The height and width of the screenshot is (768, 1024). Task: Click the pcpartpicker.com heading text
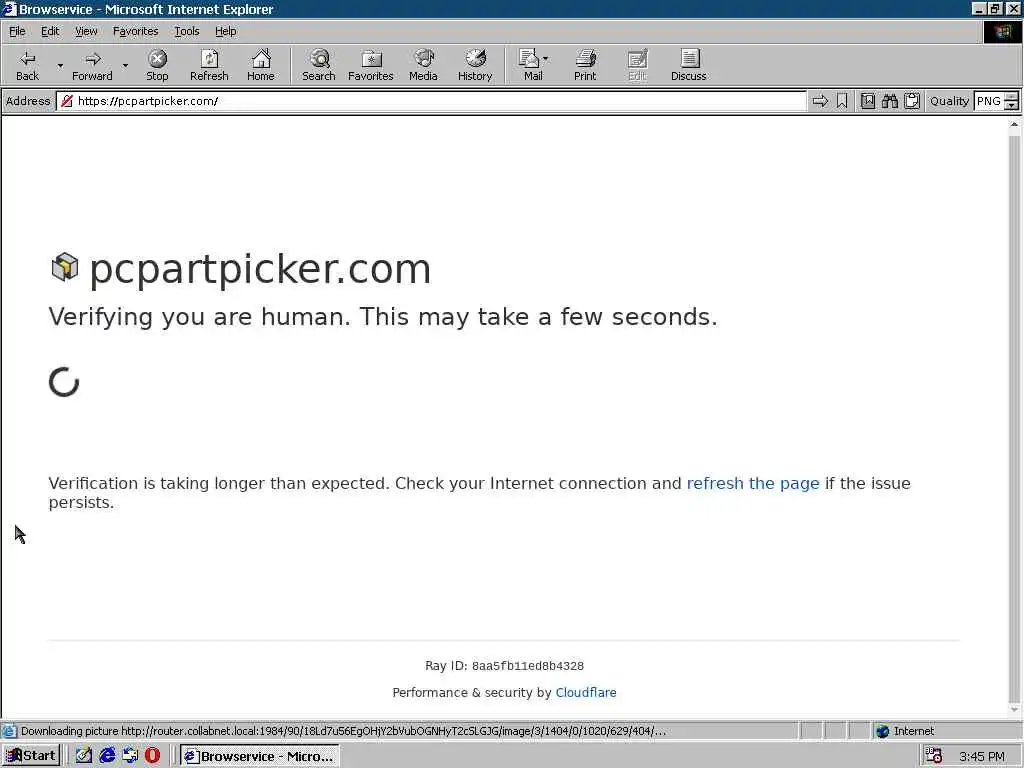tap(260, 268)
